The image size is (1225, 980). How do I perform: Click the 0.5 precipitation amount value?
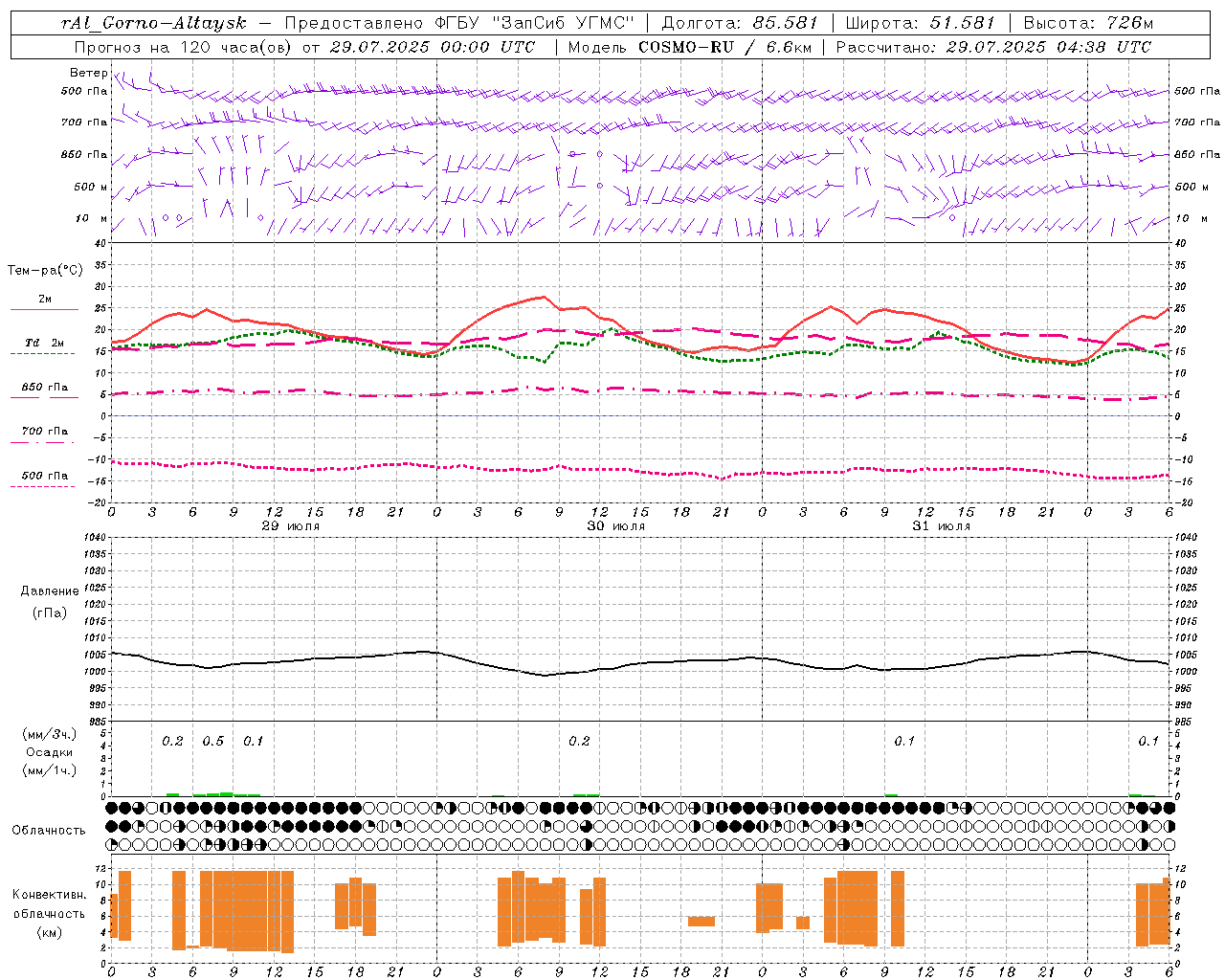click(212, 741)
